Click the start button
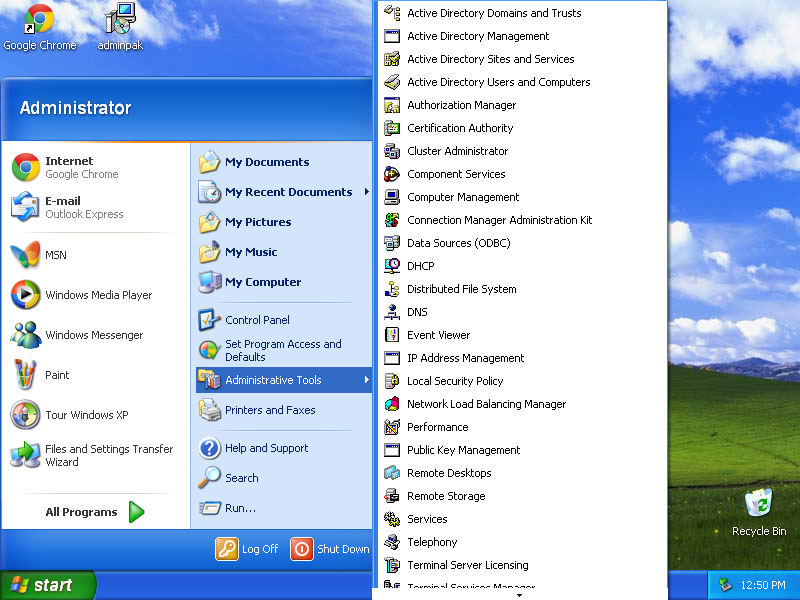This screenshot has width=800, height=600. pos(48,585)
